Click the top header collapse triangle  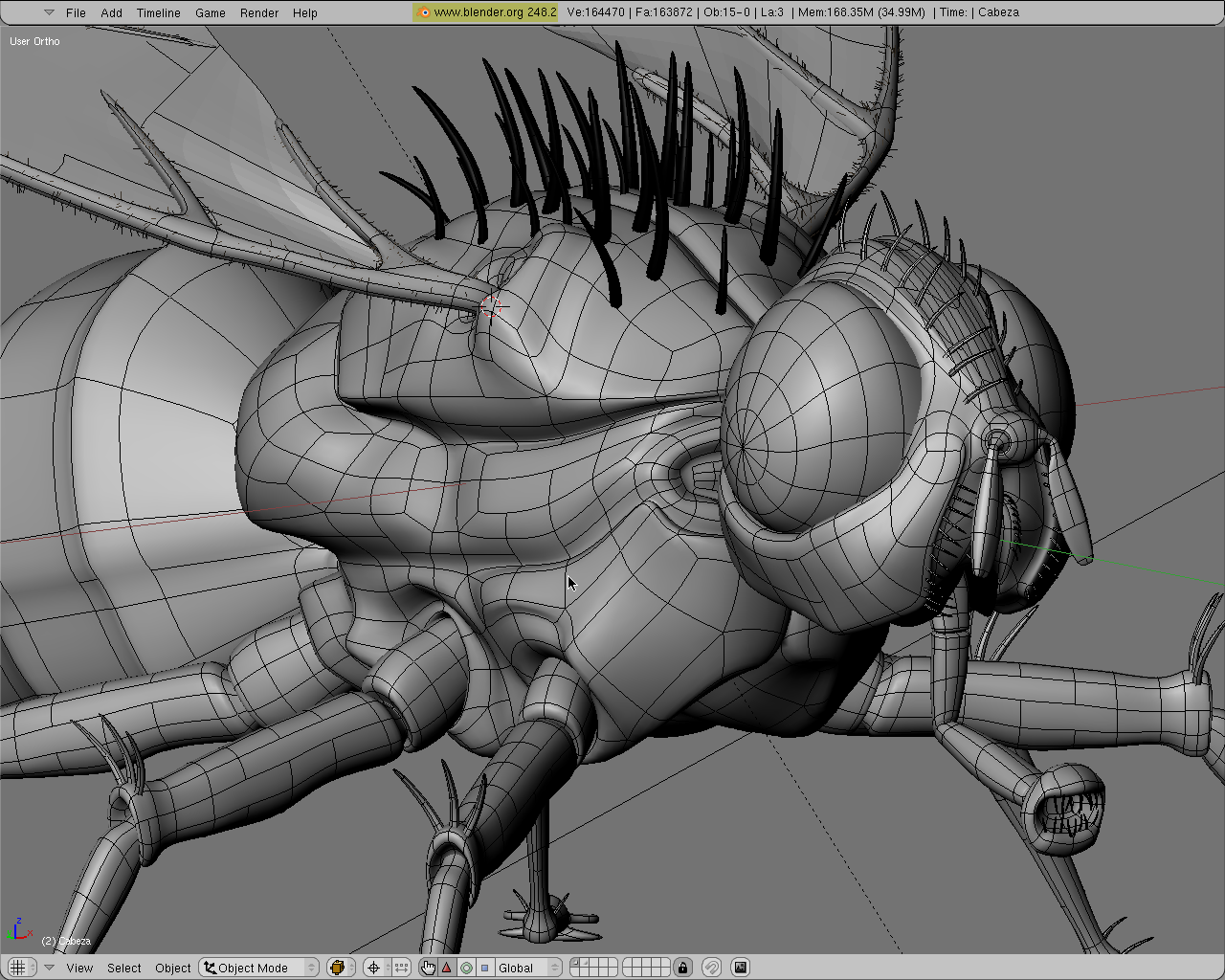coord(49,12)
